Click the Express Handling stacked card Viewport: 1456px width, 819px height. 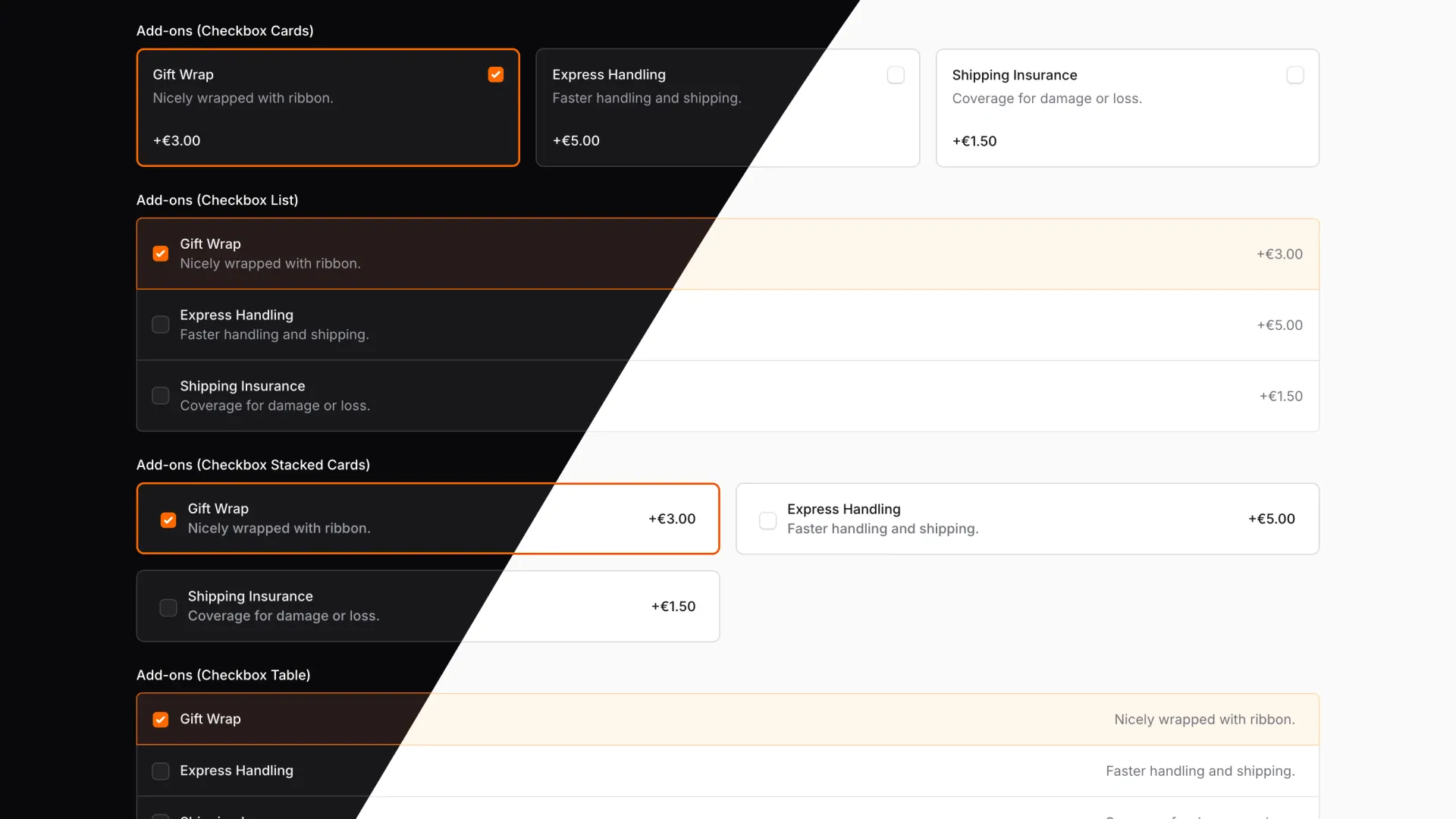coord(1027,518)
